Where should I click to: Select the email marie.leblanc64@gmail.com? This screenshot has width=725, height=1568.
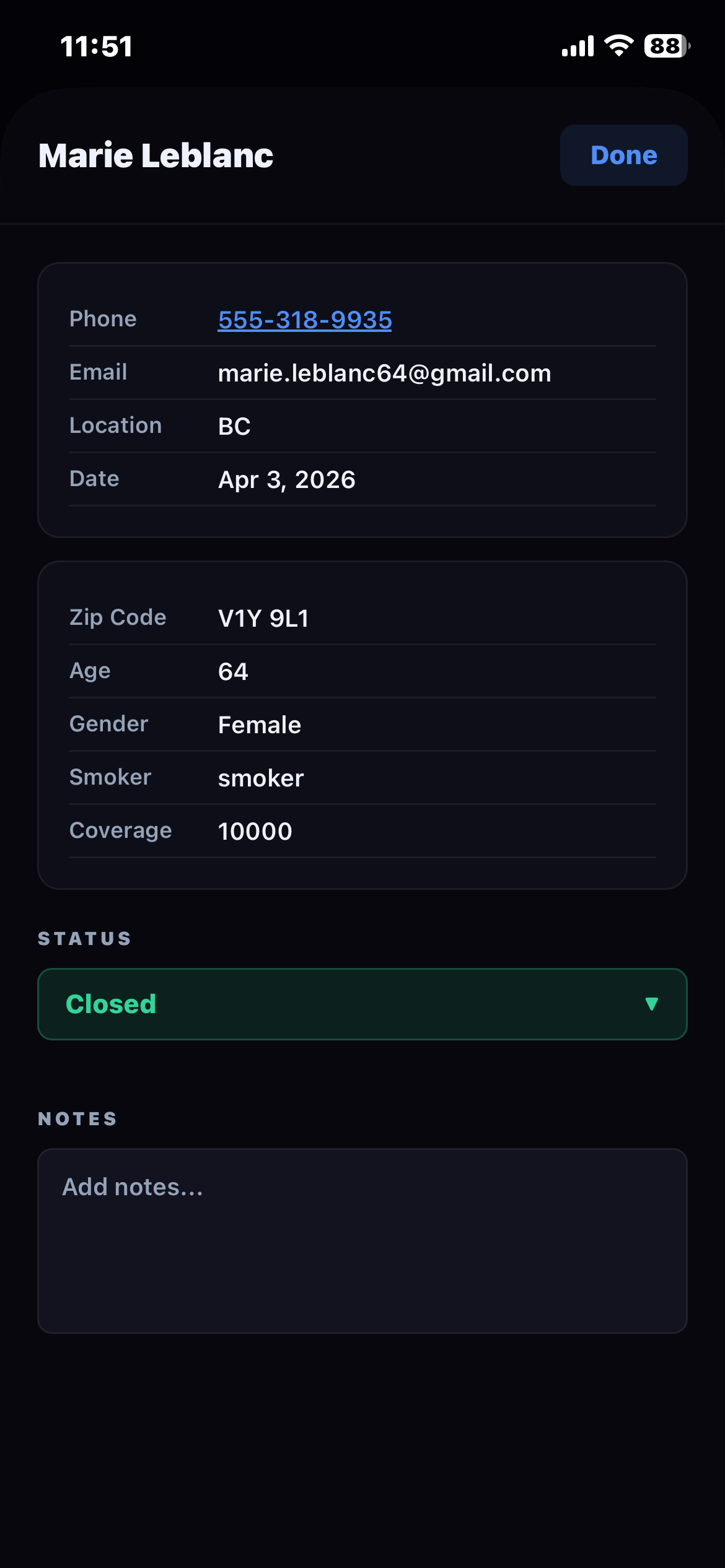[x=384, y=373]
